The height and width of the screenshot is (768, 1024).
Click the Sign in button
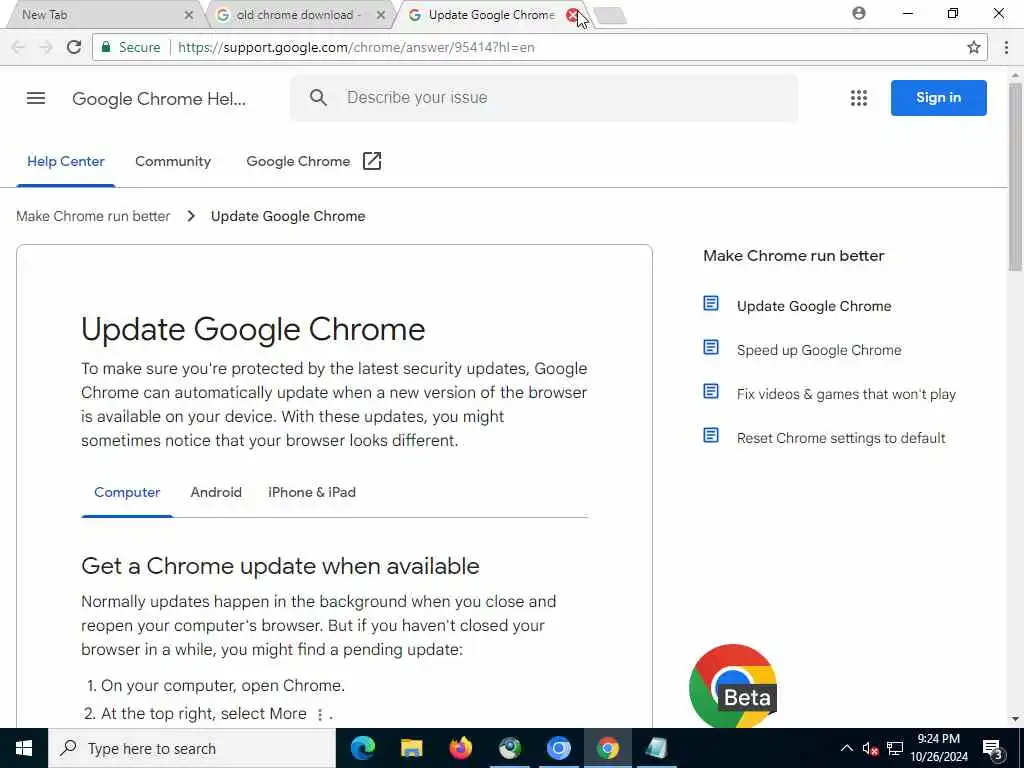pos(938,98)
